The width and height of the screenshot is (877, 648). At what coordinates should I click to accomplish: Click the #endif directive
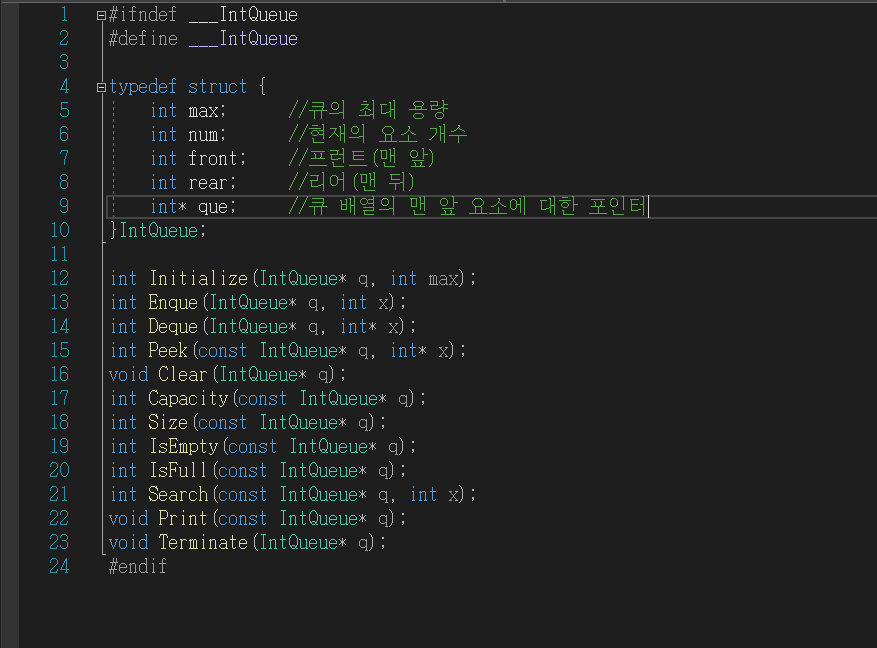[x=138, y=566]
